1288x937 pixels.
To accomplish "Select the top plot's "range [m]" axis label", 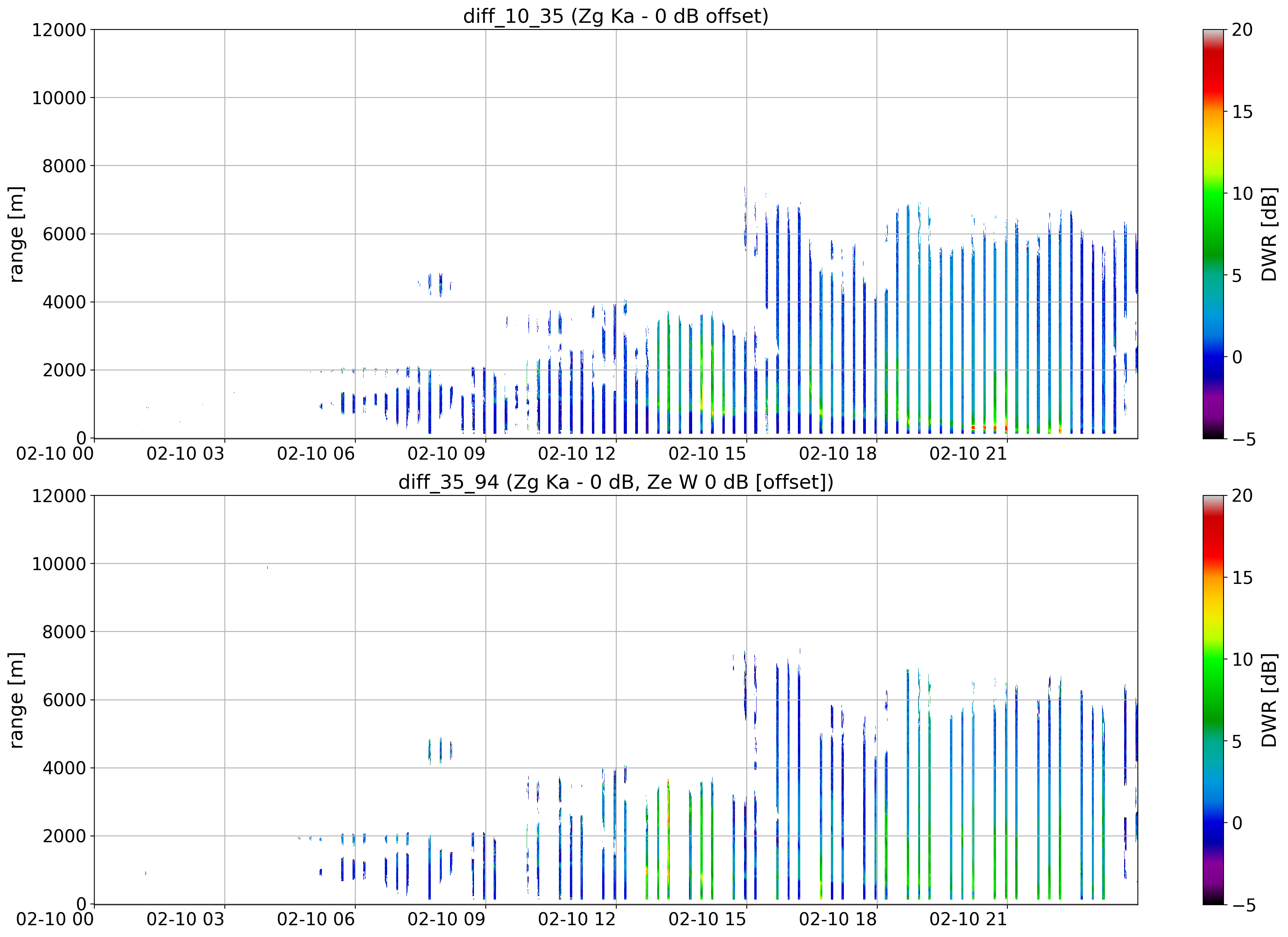I will click(16, 234).
